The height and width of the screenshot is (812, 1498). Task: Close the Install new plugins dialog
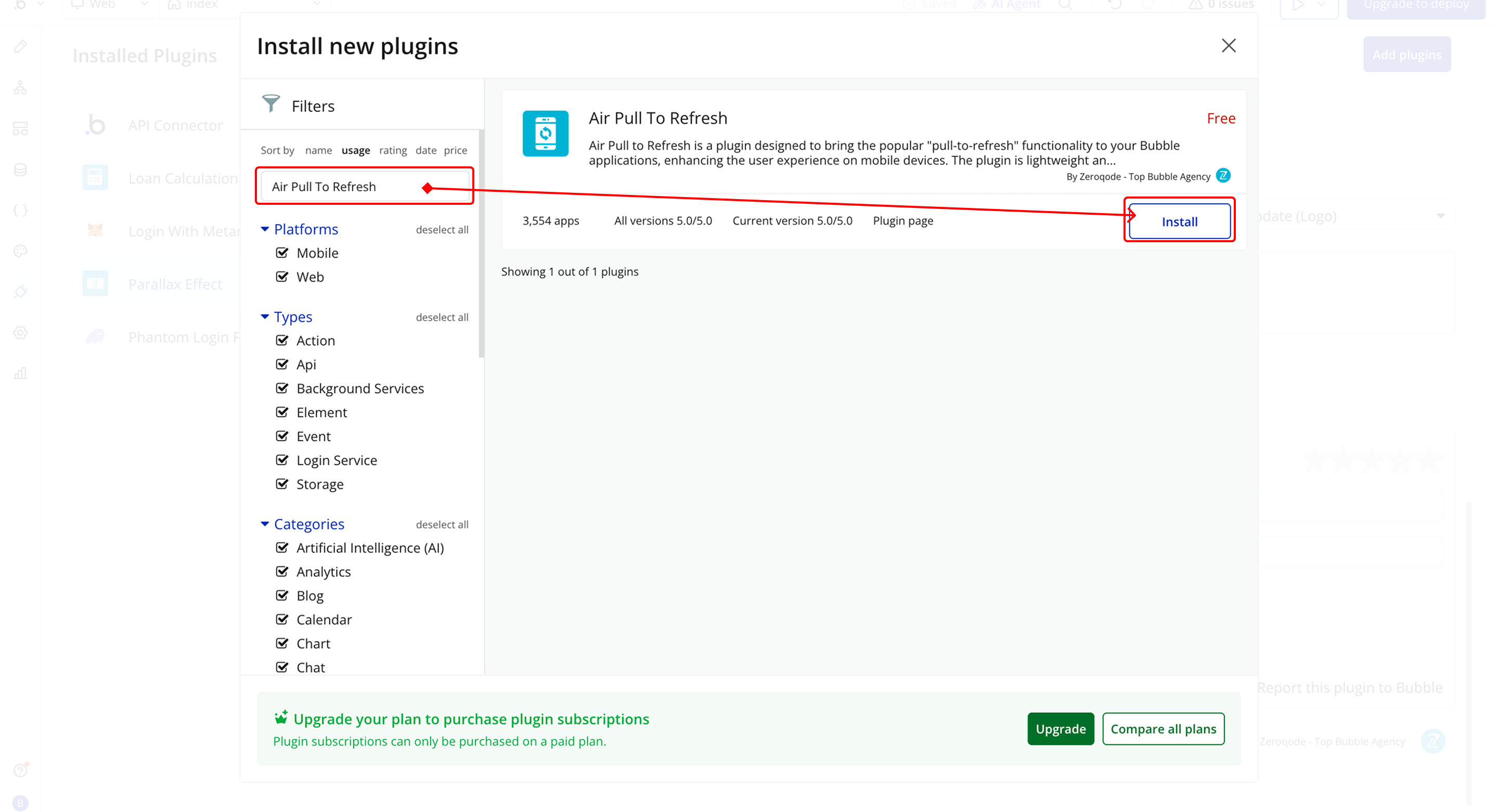click(x=1228, y=45)
